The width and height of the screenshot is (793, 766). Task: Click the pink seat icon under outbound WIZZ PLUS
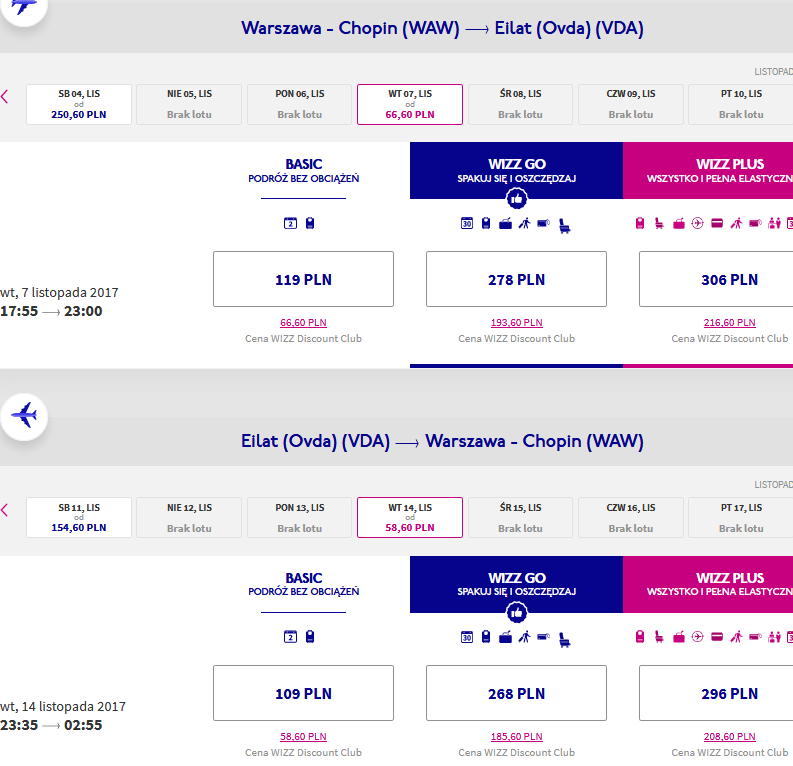click(x=659, y=223)
